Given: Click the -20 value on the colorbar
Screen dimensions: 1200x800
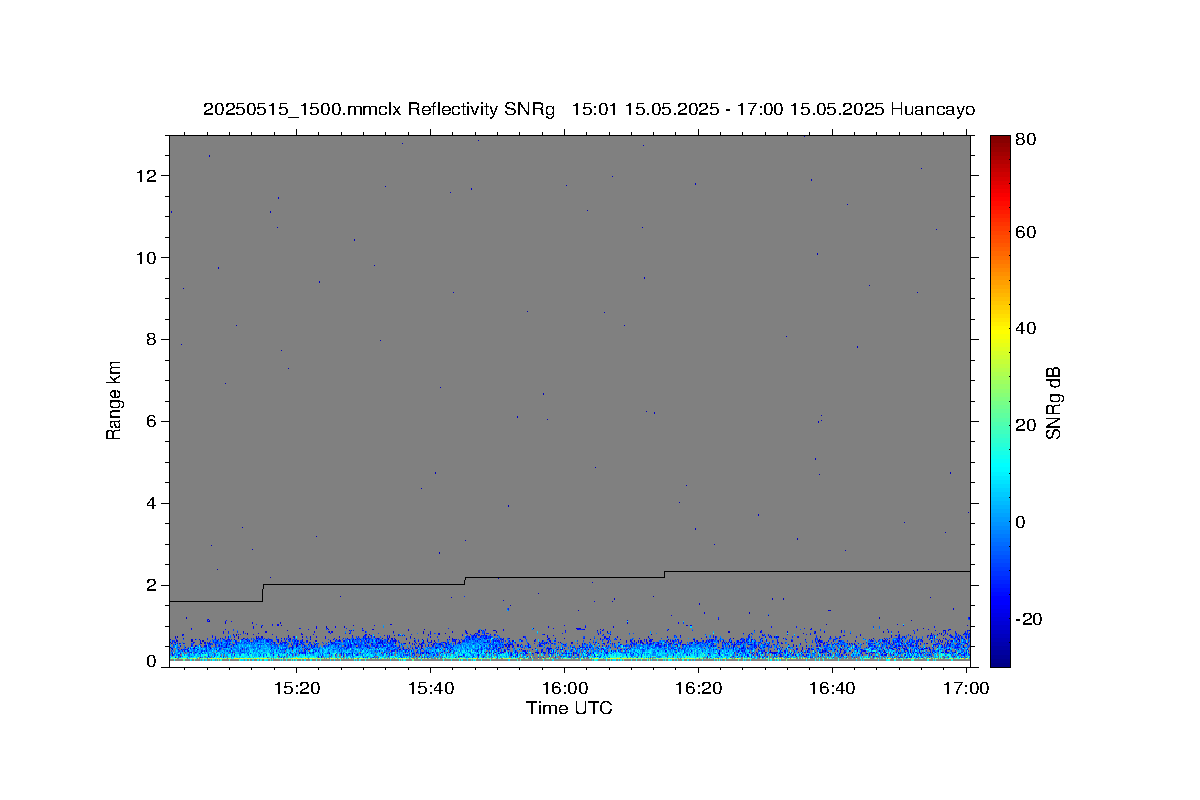Looking at the screenshot, I should click(x=1027, y=619).
